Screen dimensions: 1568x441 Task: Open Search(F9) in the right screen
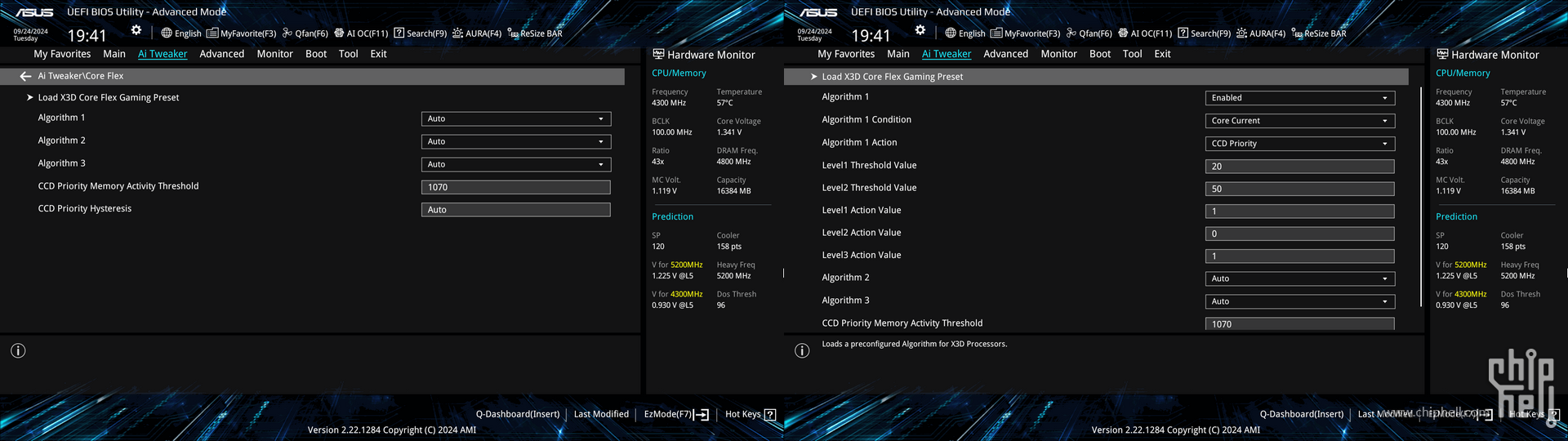point(1204,33)
